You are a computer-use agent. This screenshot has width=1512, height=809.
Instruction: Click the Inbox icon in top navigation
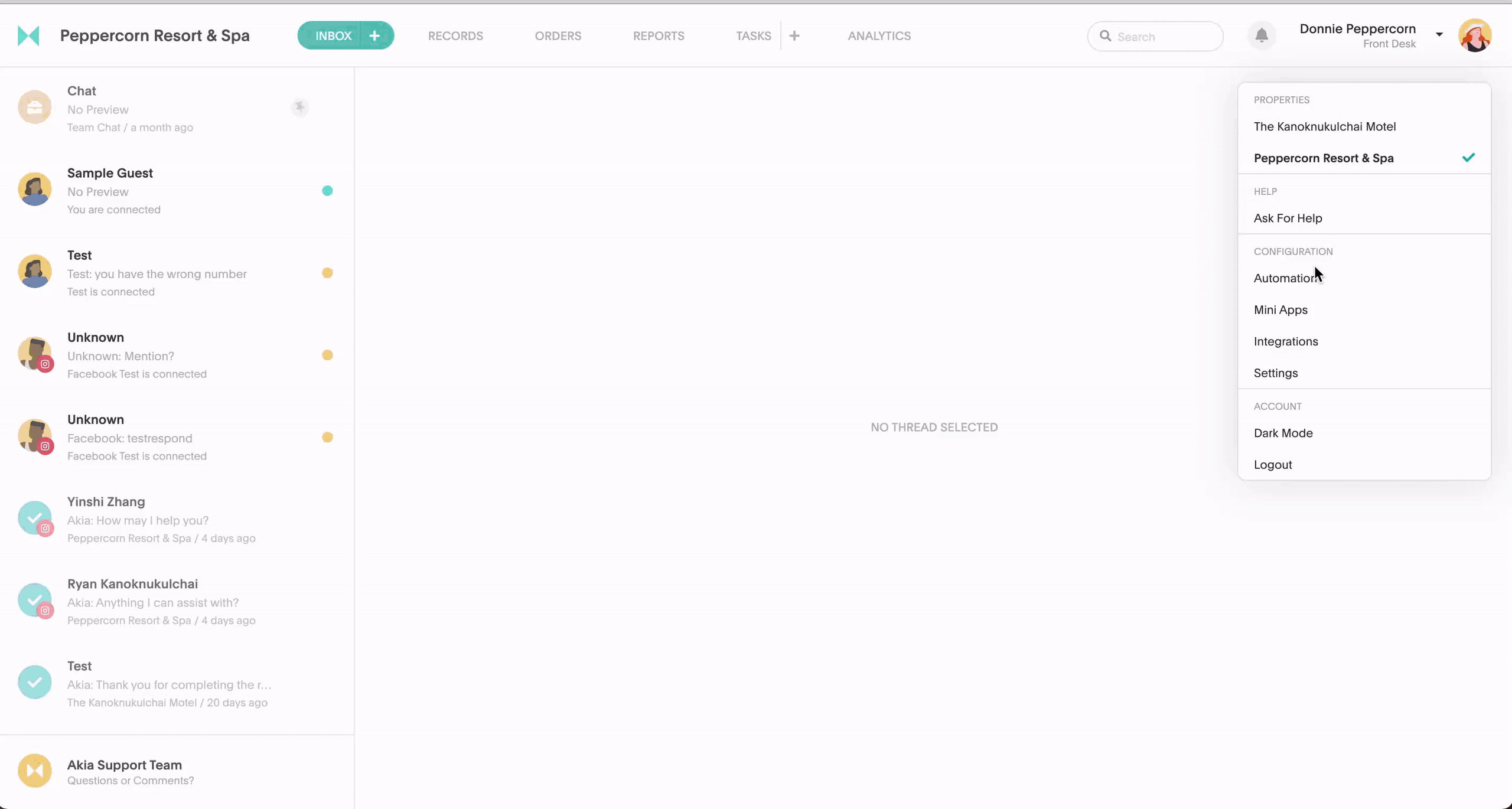(x=333, y=36)
